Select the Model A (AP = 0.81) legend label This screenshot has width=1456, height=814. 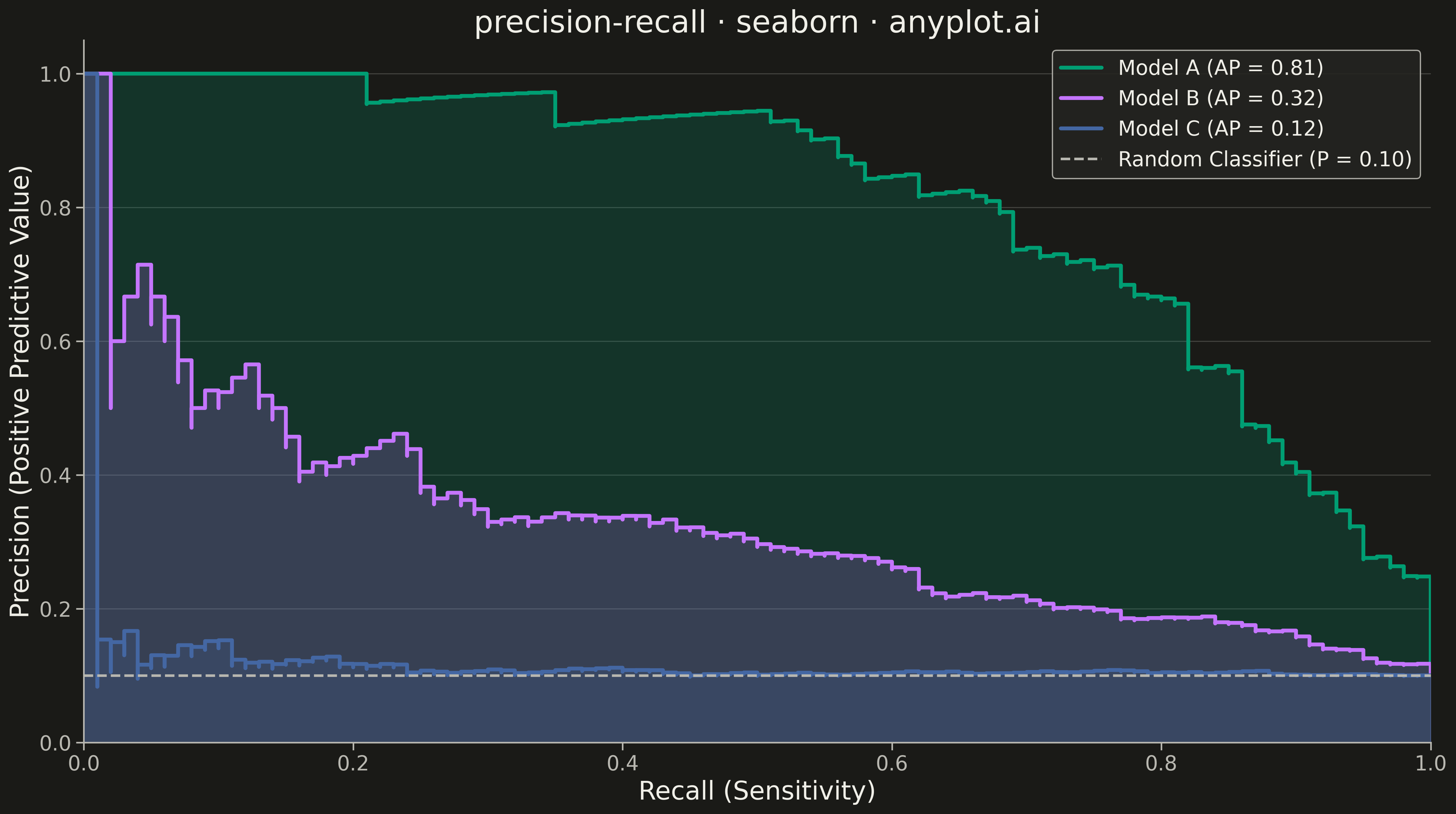(x=1221, y=68)
